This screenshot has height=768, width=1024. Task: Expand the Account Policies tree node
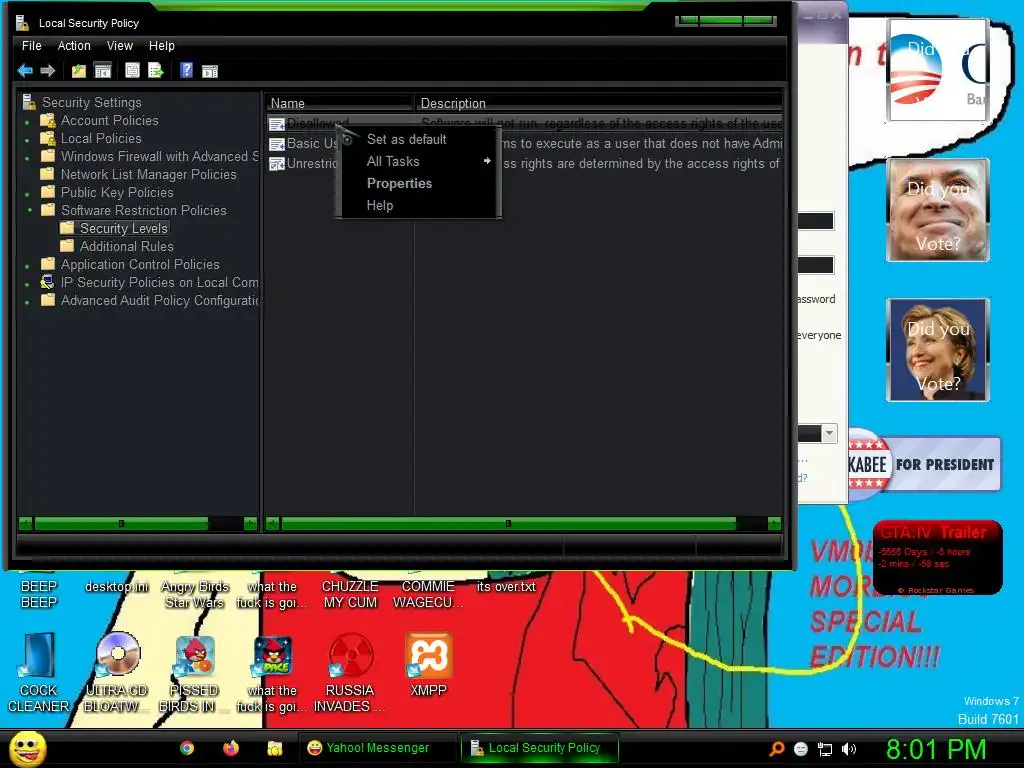coord(27,122)
